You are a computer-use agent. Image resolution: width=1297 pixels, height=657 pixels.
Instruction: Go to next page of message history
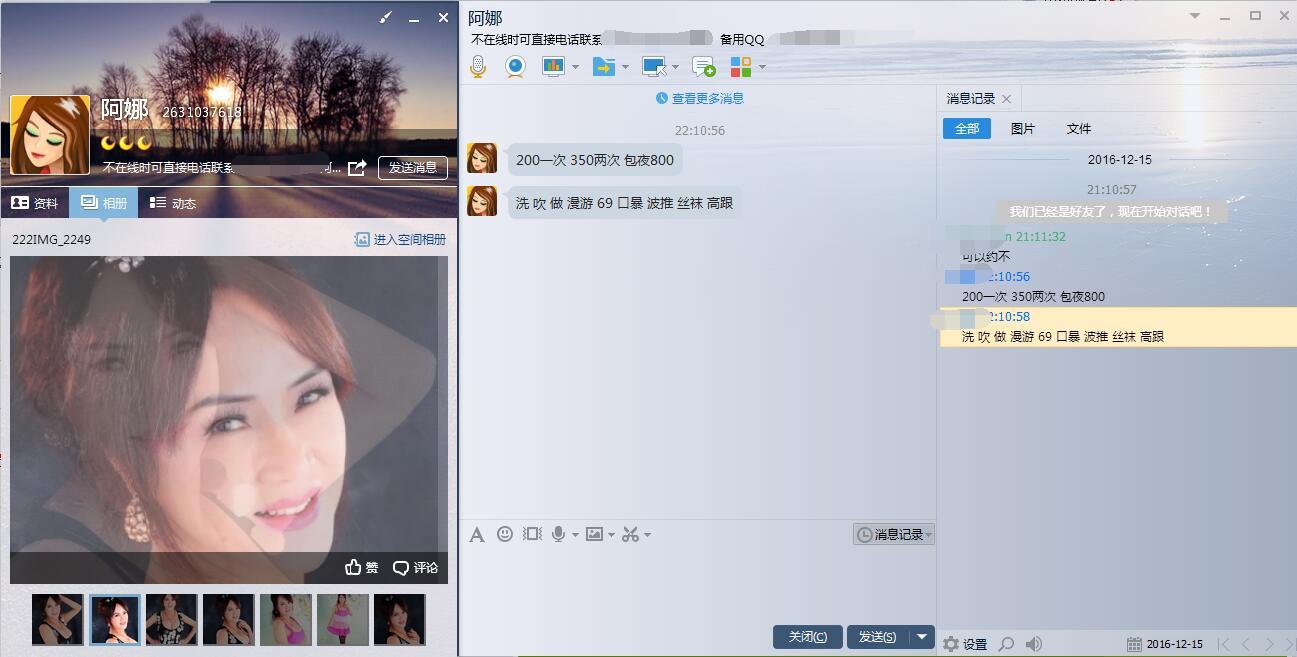coord(1269,644)
